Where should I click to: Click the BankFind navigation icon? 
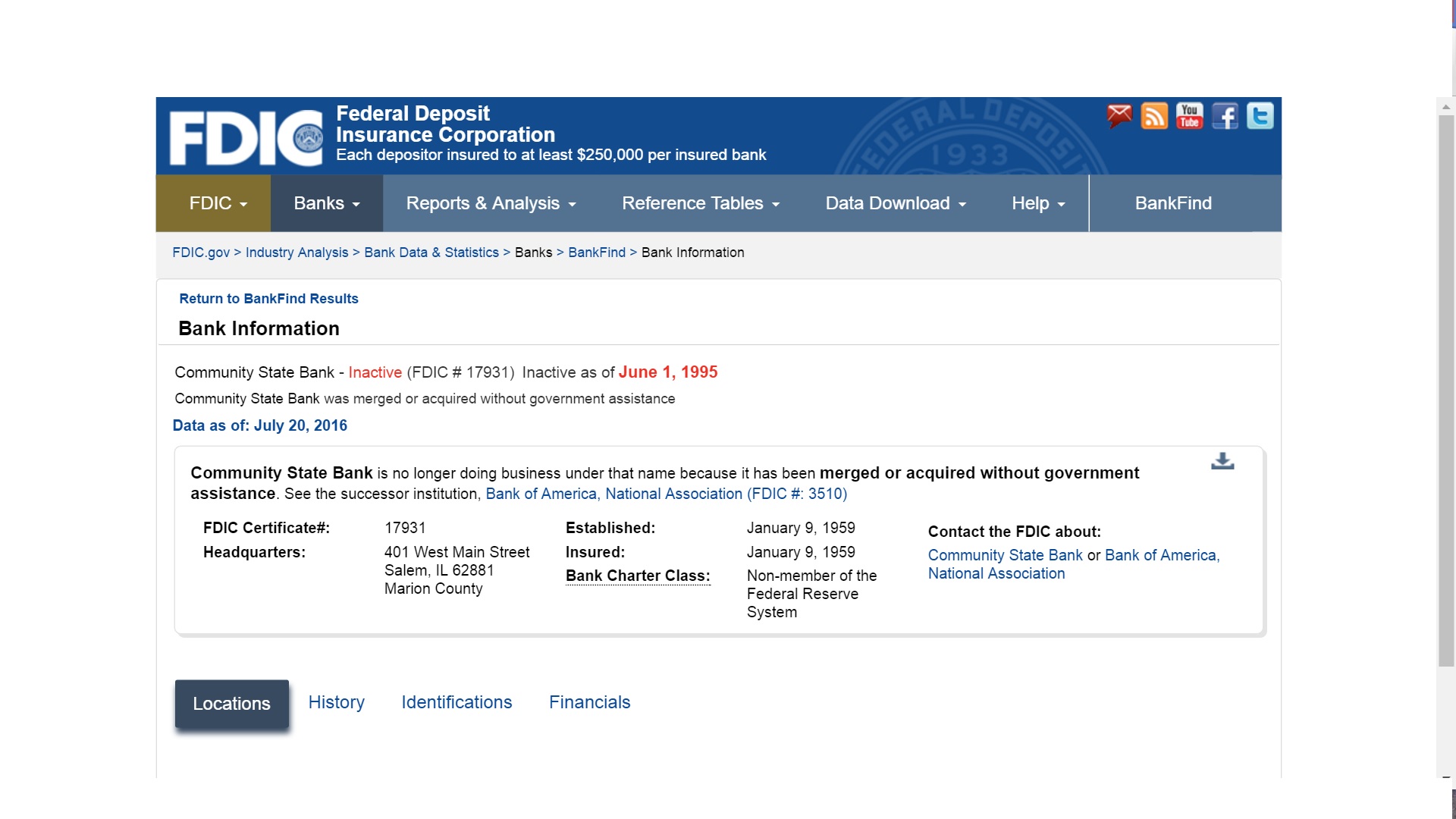(1174, 202)
